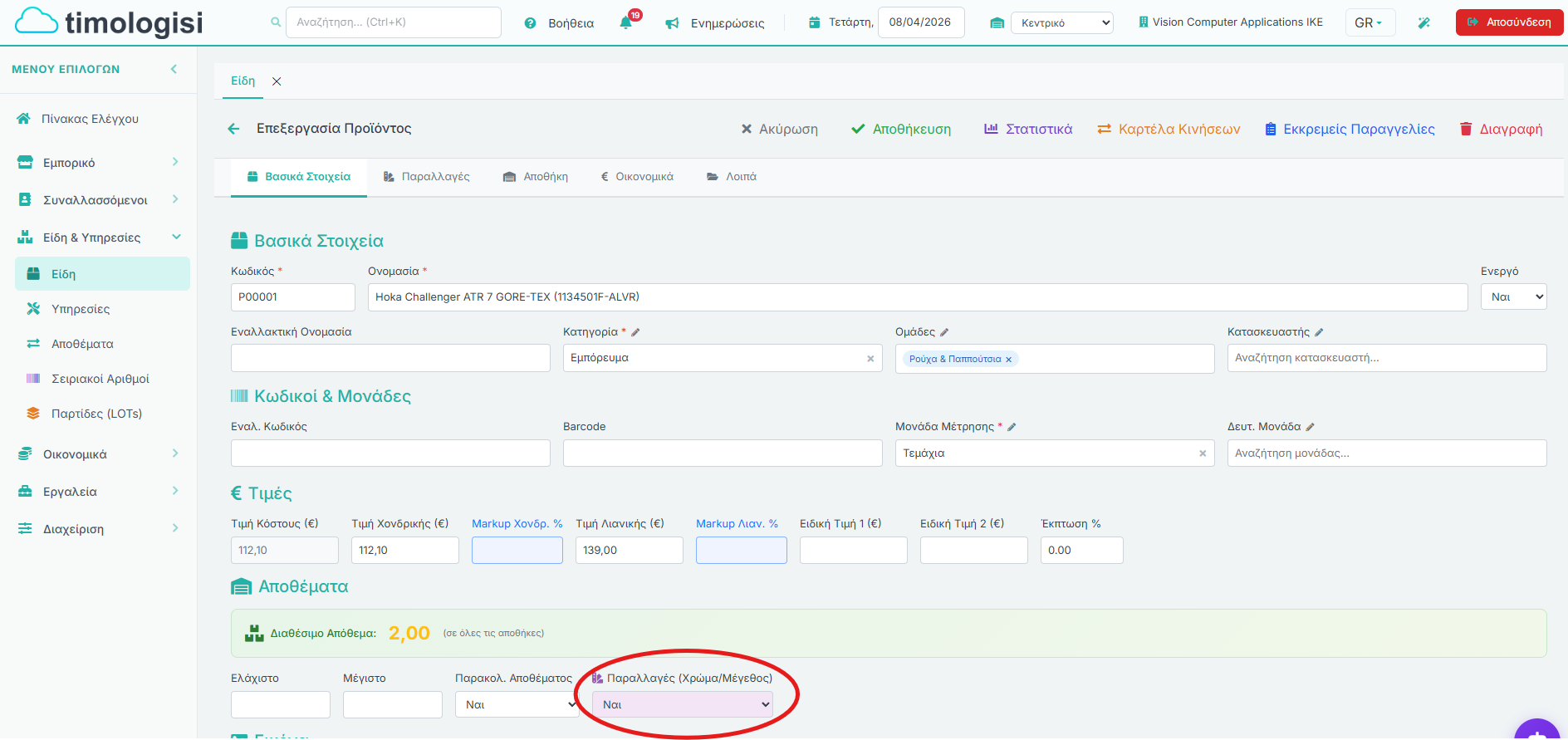Click the Αναζήτηση (Ctrl+K) search field
Viewport: 1568px width, 740px height.
click(x=394, y=22)
